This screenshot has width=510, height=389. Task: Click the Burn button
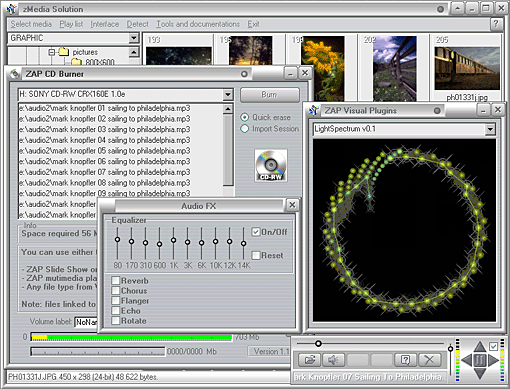pos(269,95)
